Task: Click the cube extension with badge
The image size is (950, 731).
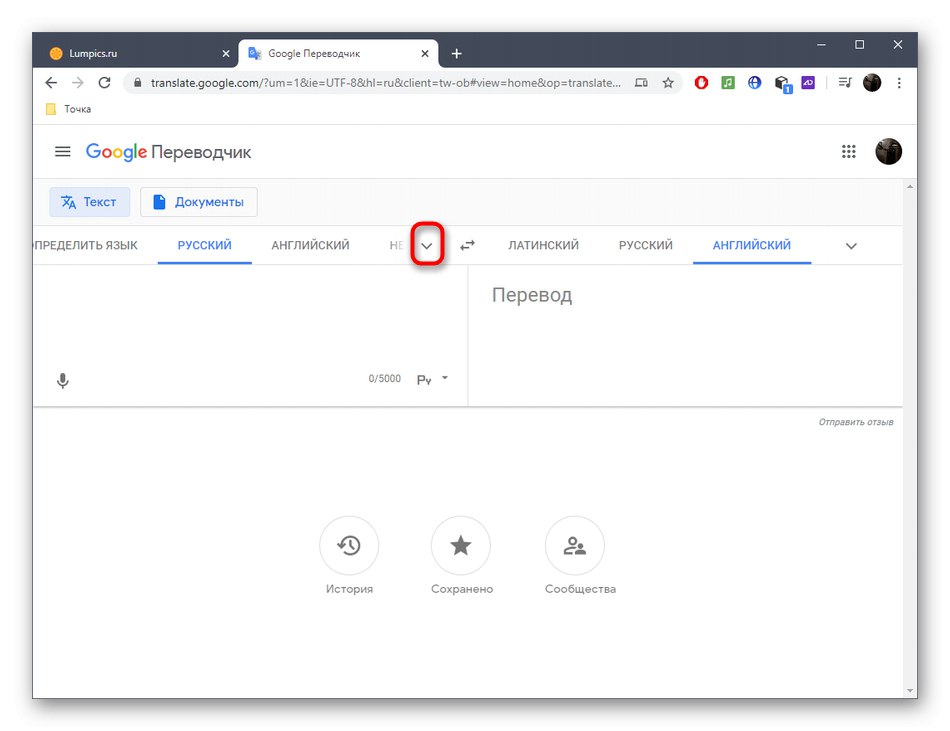Action: 782,84
